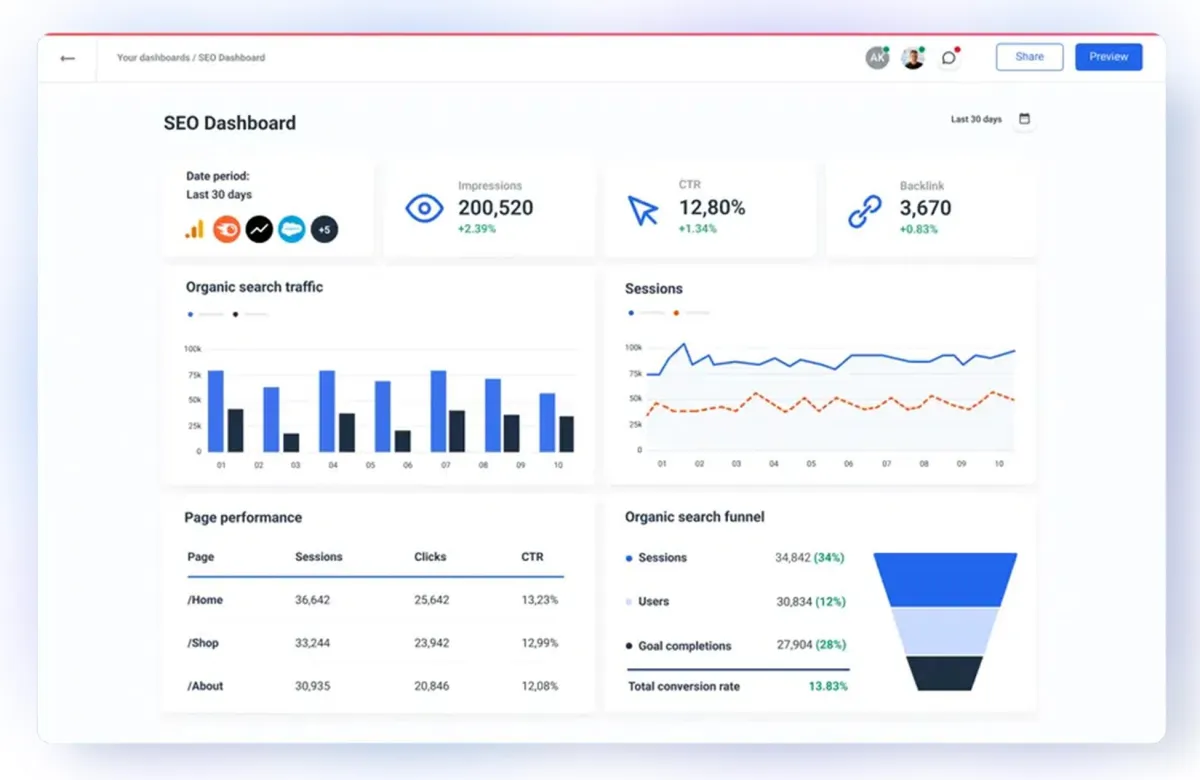Sort table by Sessions column header
Screen dimensions: 1200x780
click(319, 557)
